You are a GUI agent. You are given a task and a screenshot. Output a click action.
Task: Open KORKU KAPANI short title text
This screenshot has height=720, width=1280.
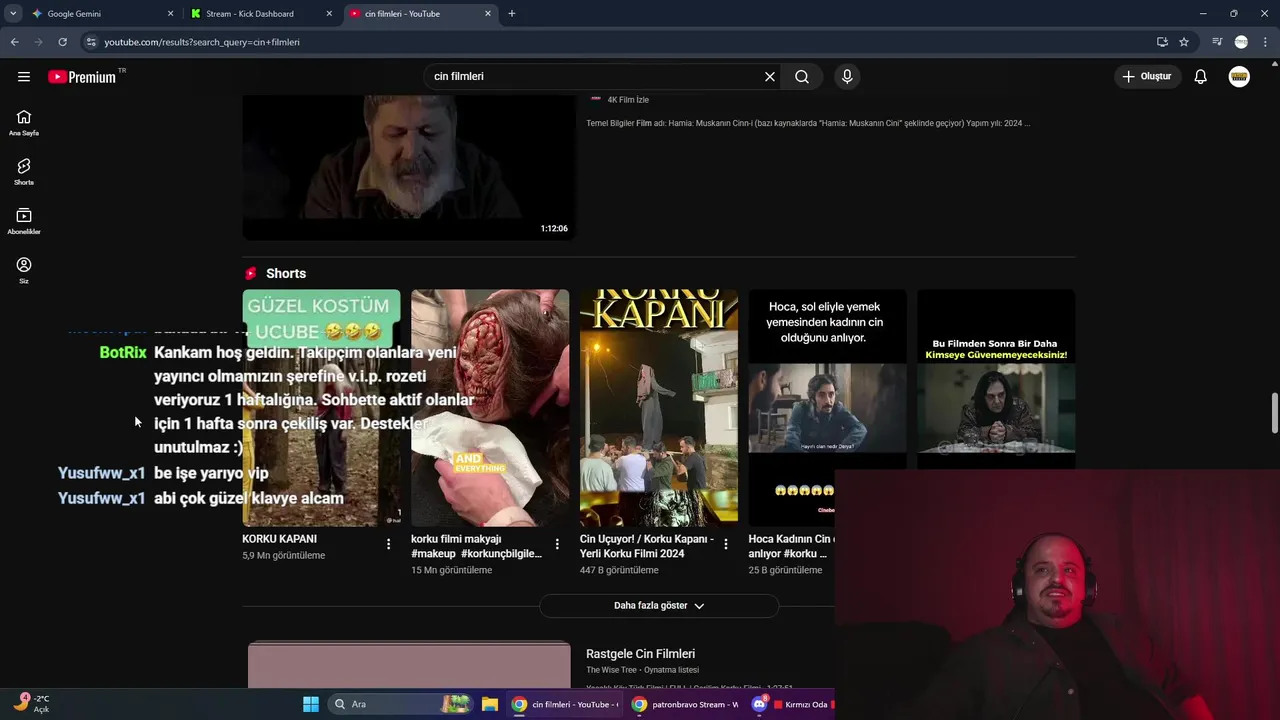pos(279,539)
